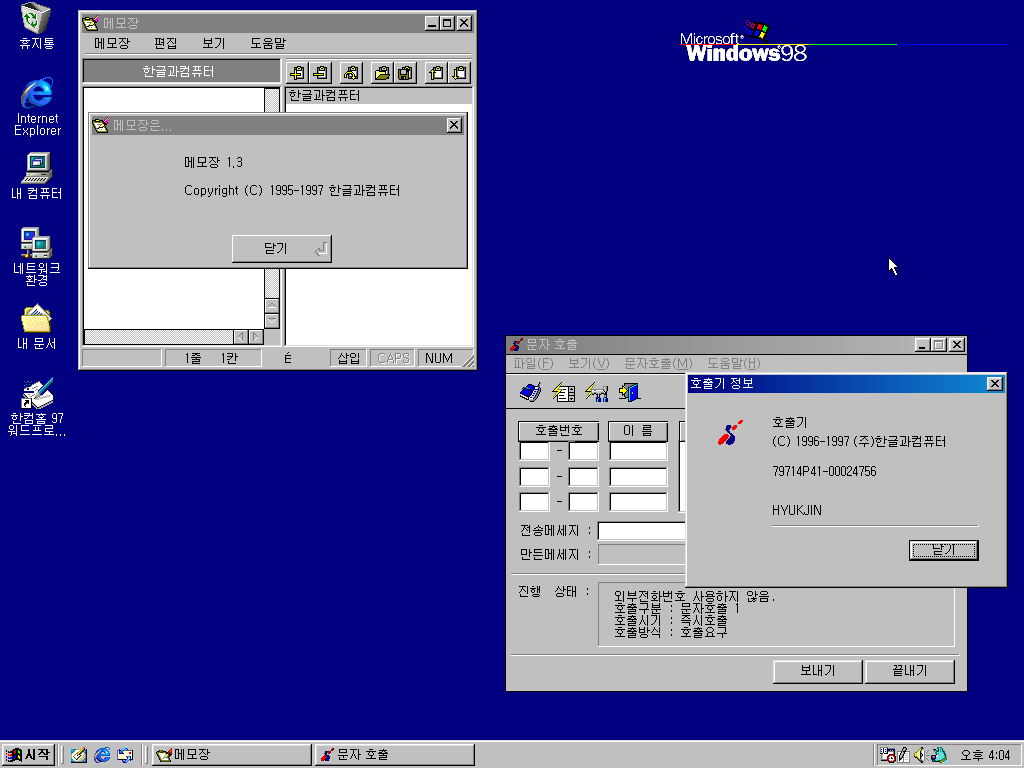This screenshot has width=1024, height=768.
Task: Click the lightning bolt hammer settings icon
Action: click(596, 392)
